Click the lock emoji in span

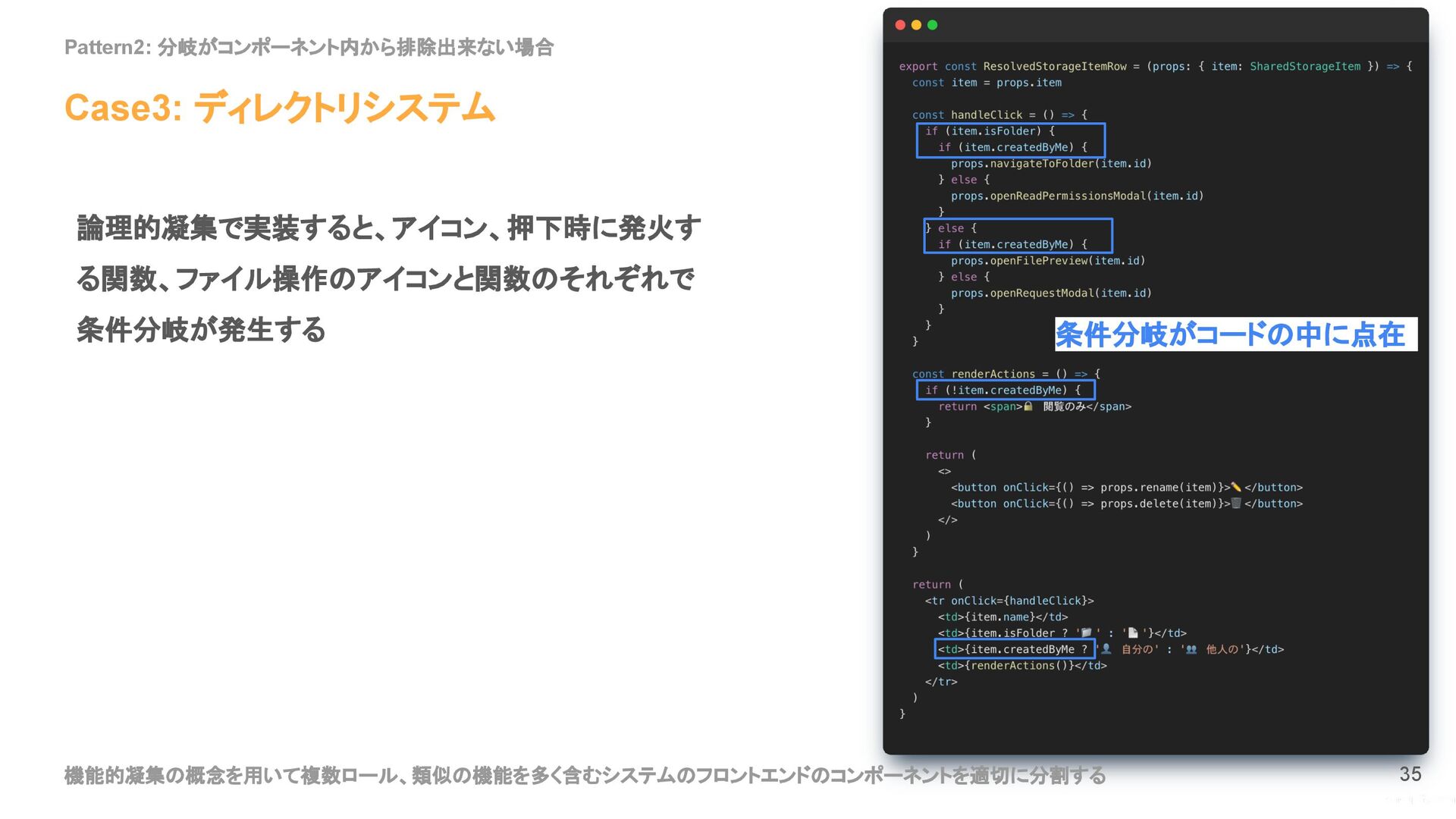1028,406
